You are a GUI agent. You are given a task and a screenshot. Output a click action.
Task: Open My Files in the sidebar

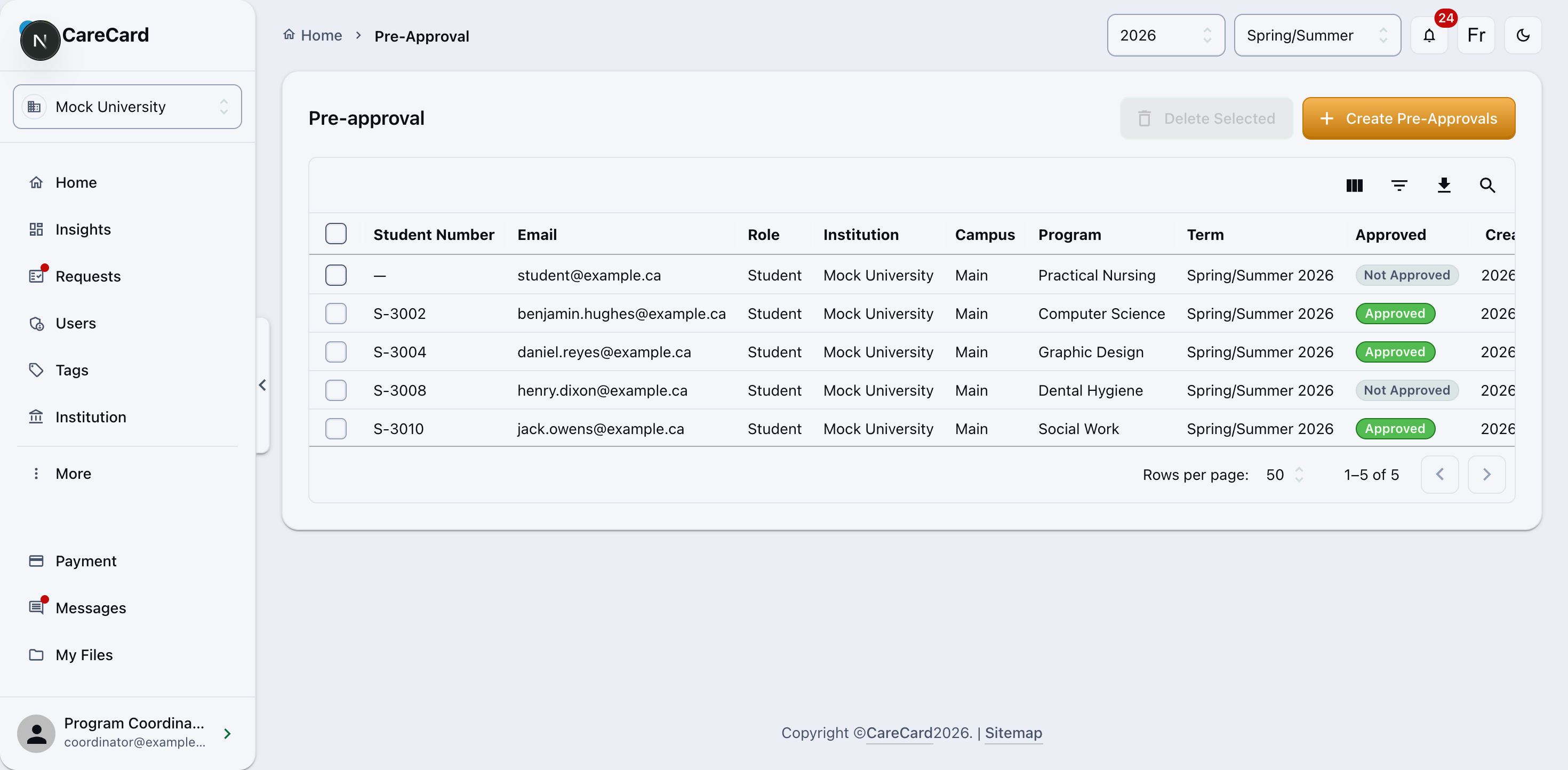127,655
